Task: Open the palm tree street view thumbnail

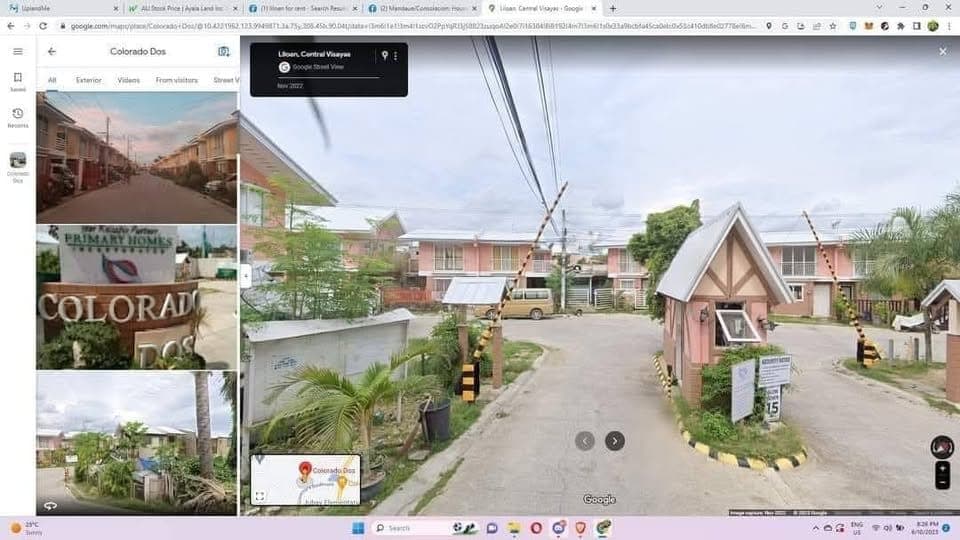Action: tap(137, 443)
